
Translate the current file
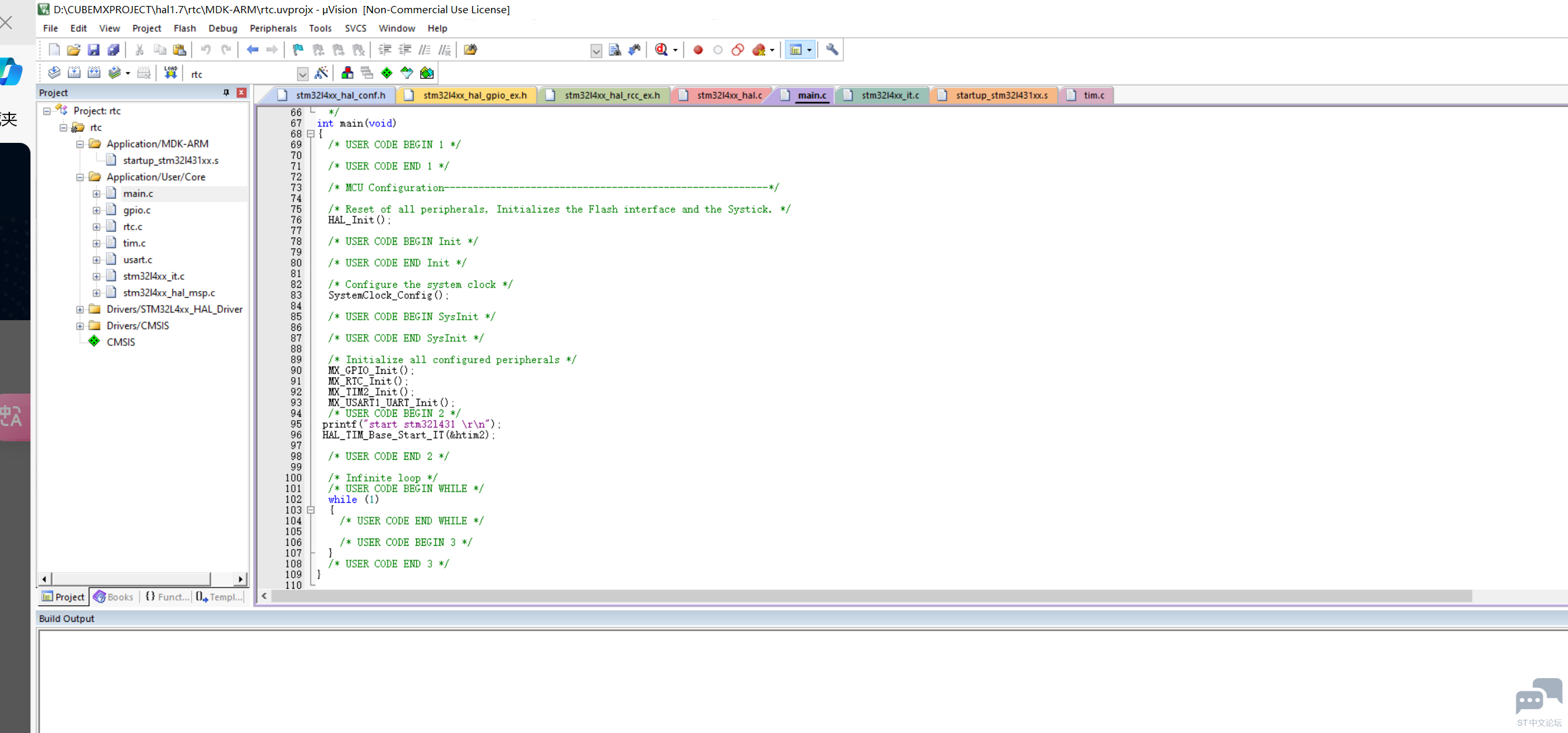point(54,73)
